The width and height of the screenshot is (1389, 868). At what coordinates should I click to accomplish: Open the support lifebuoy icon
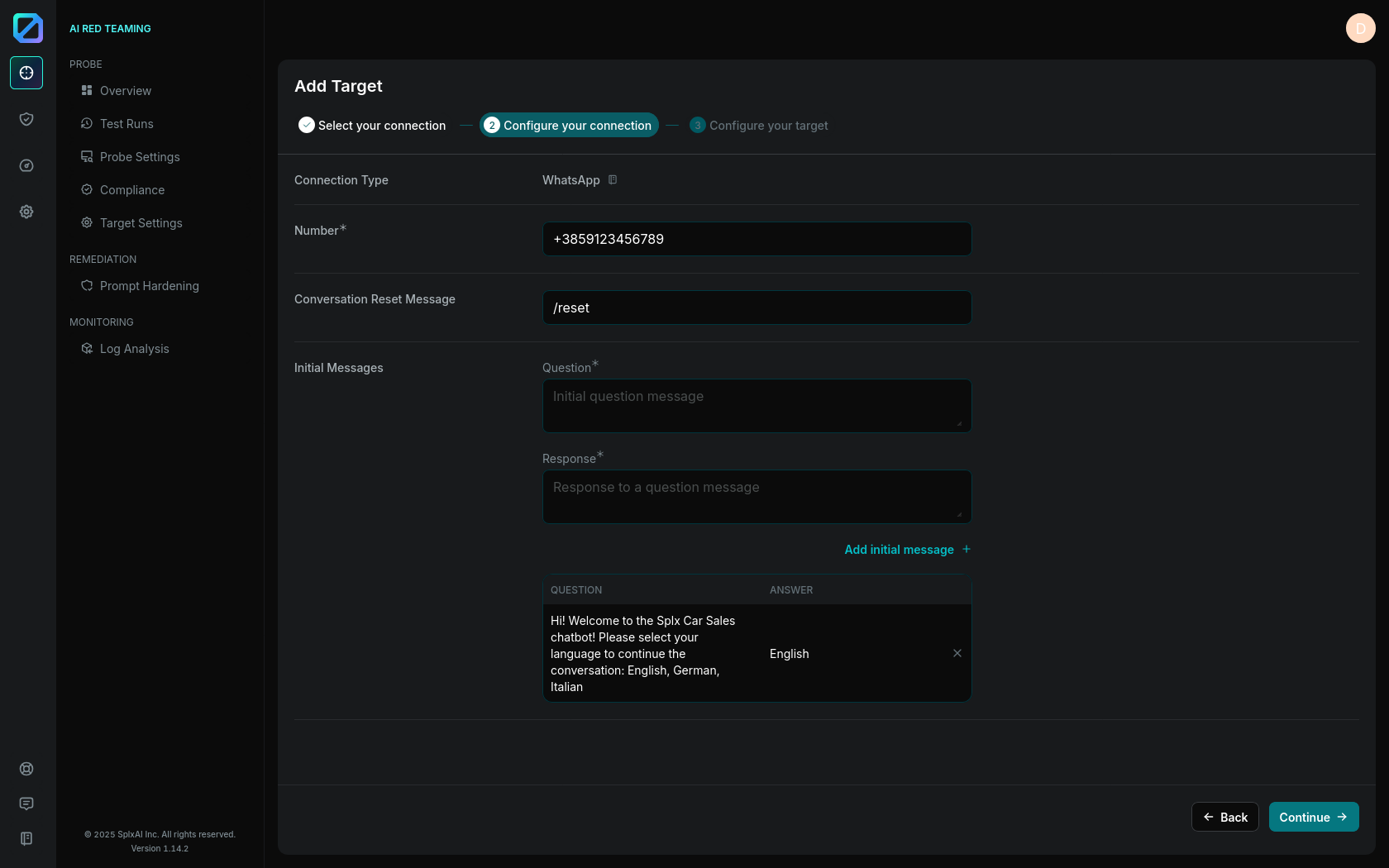26,769
